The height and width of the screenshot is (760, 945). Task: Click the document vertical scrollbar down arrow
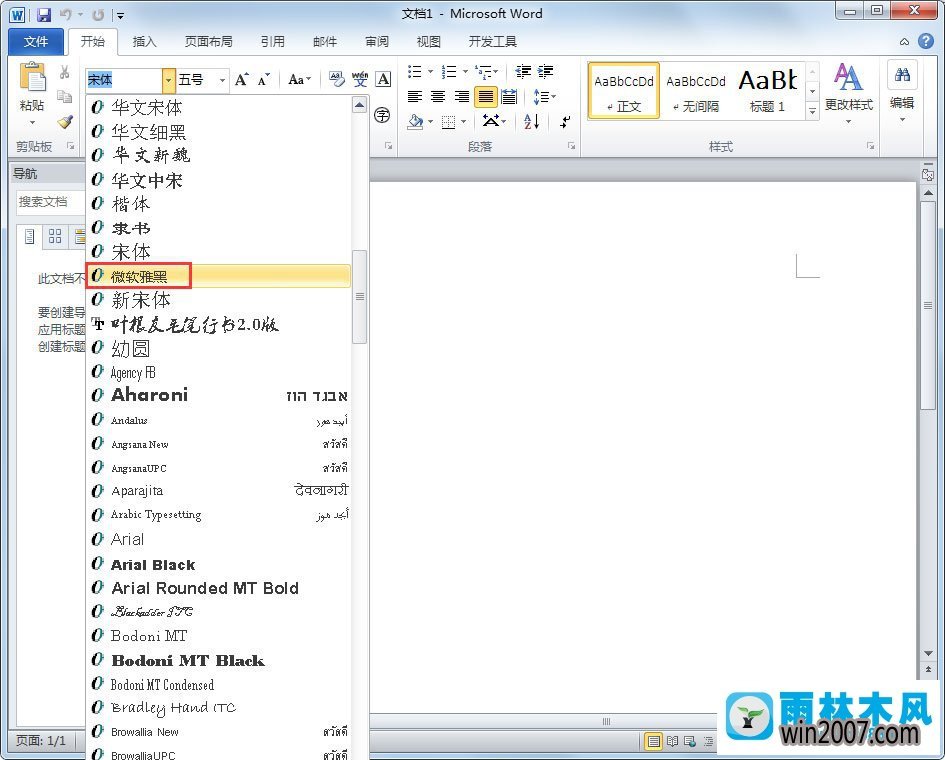(928, 654)
